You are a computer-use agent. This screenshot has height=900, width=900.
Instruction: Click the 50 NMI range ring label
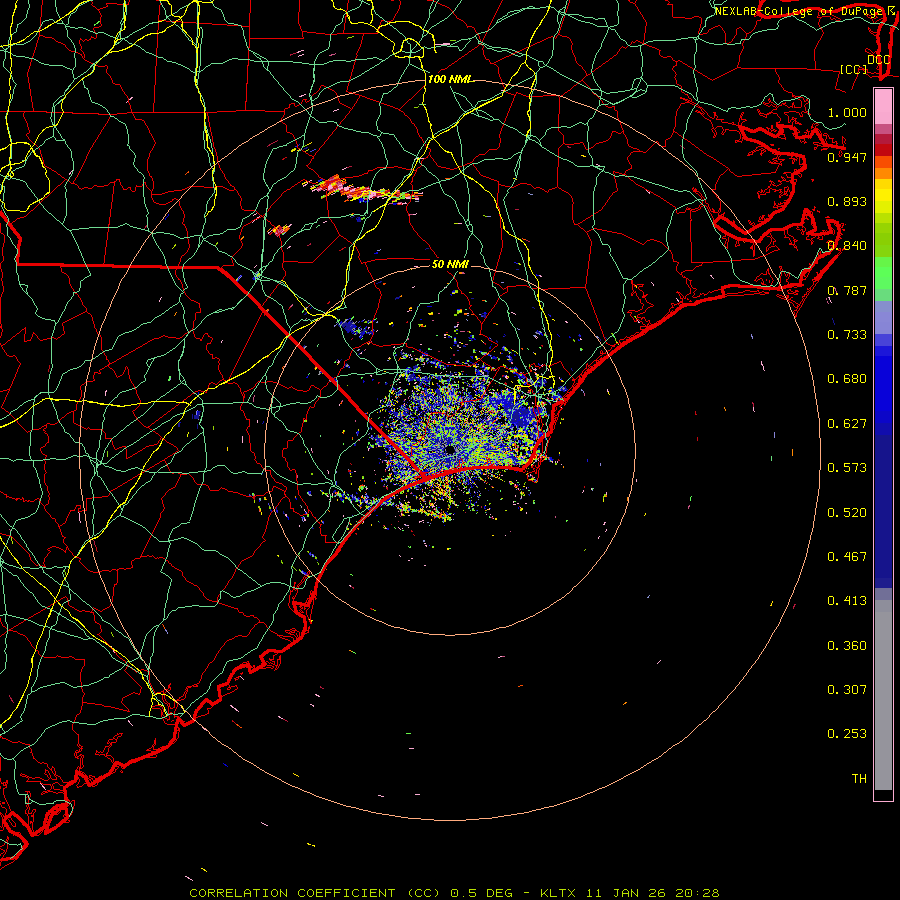pyautogui.click(x=450, y=264)
